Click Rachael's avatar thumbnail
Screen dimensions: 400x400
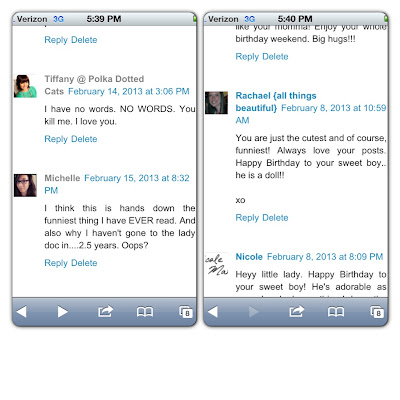pos(216,103)
